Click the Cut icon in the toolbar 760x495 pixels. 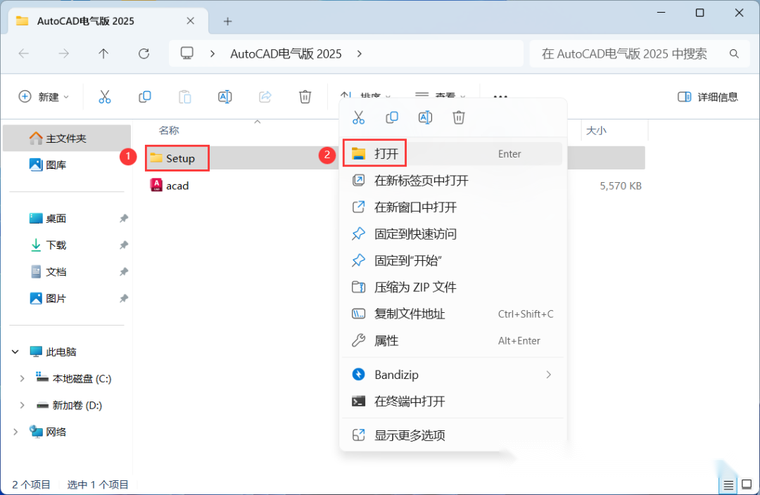[104, 97]
